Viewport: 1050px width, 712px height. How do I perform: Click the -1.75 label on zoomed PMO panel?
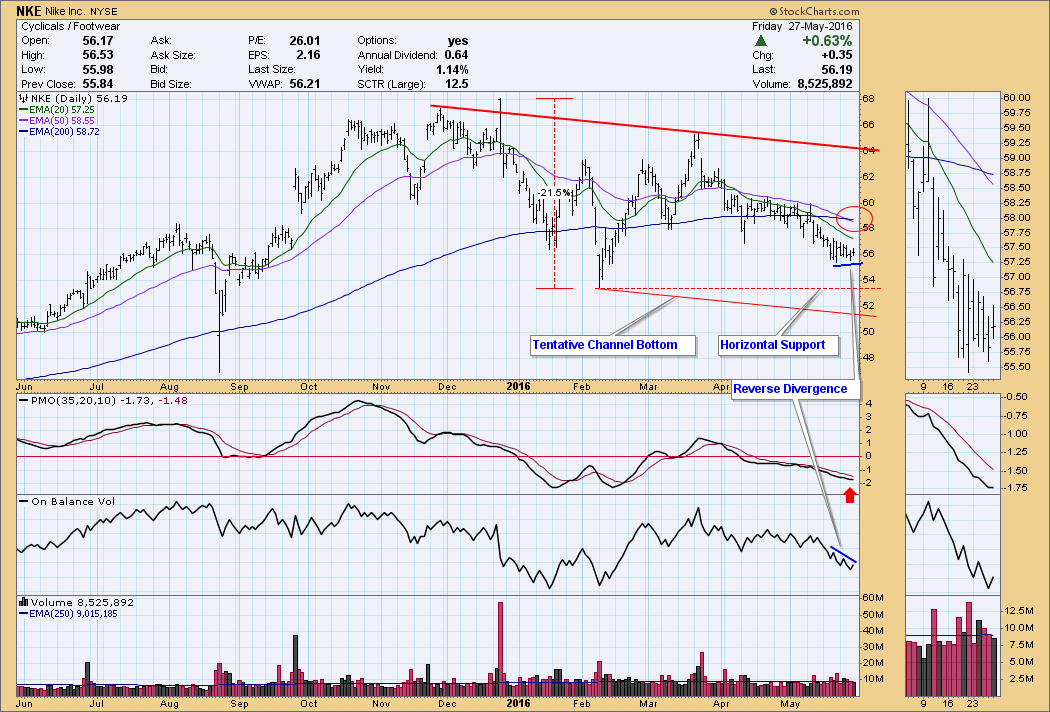[x=1016, y=488]
